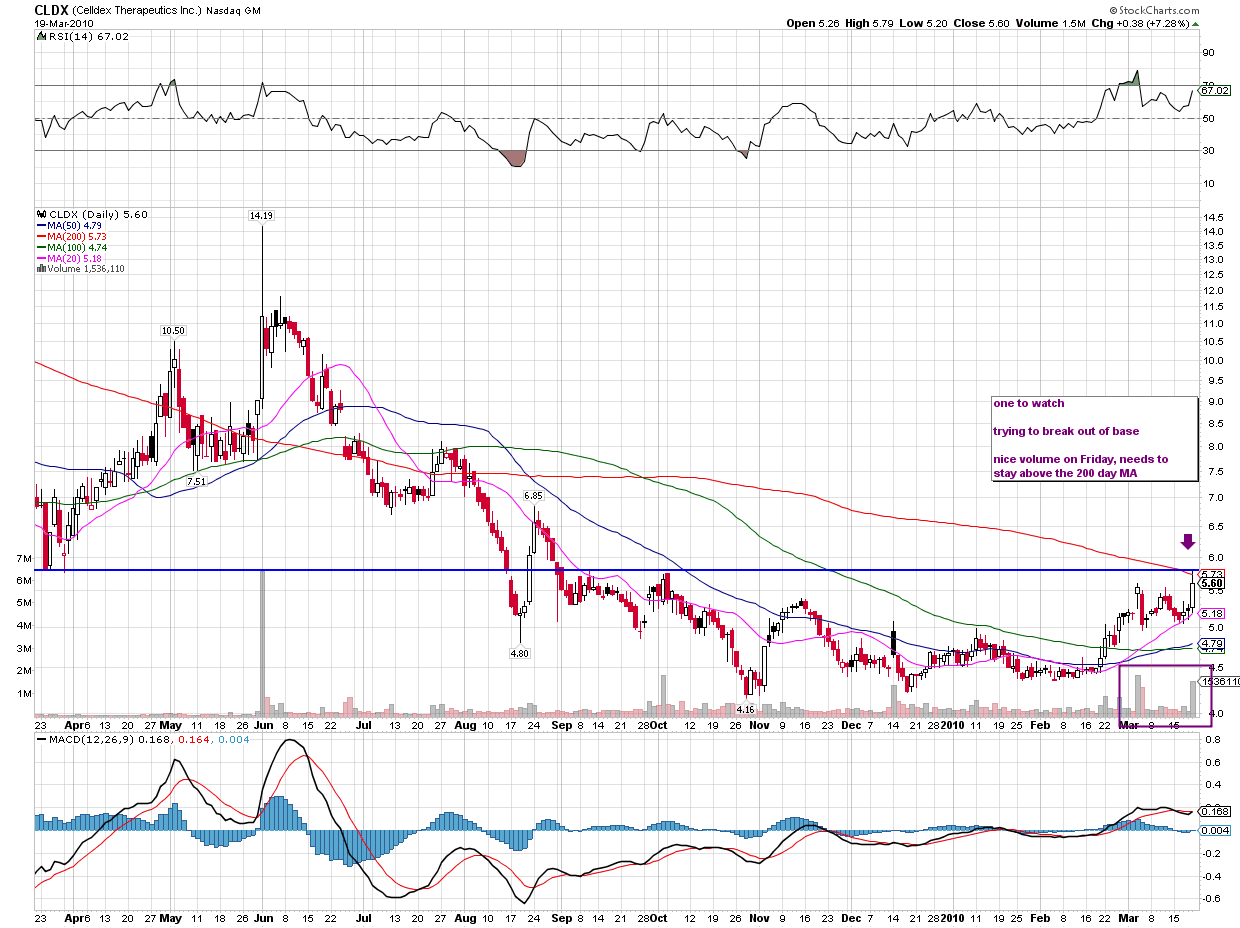Click the purple down arrow annotation
The height and width of the screenshot is (928, 1240).
point(1187,542)
